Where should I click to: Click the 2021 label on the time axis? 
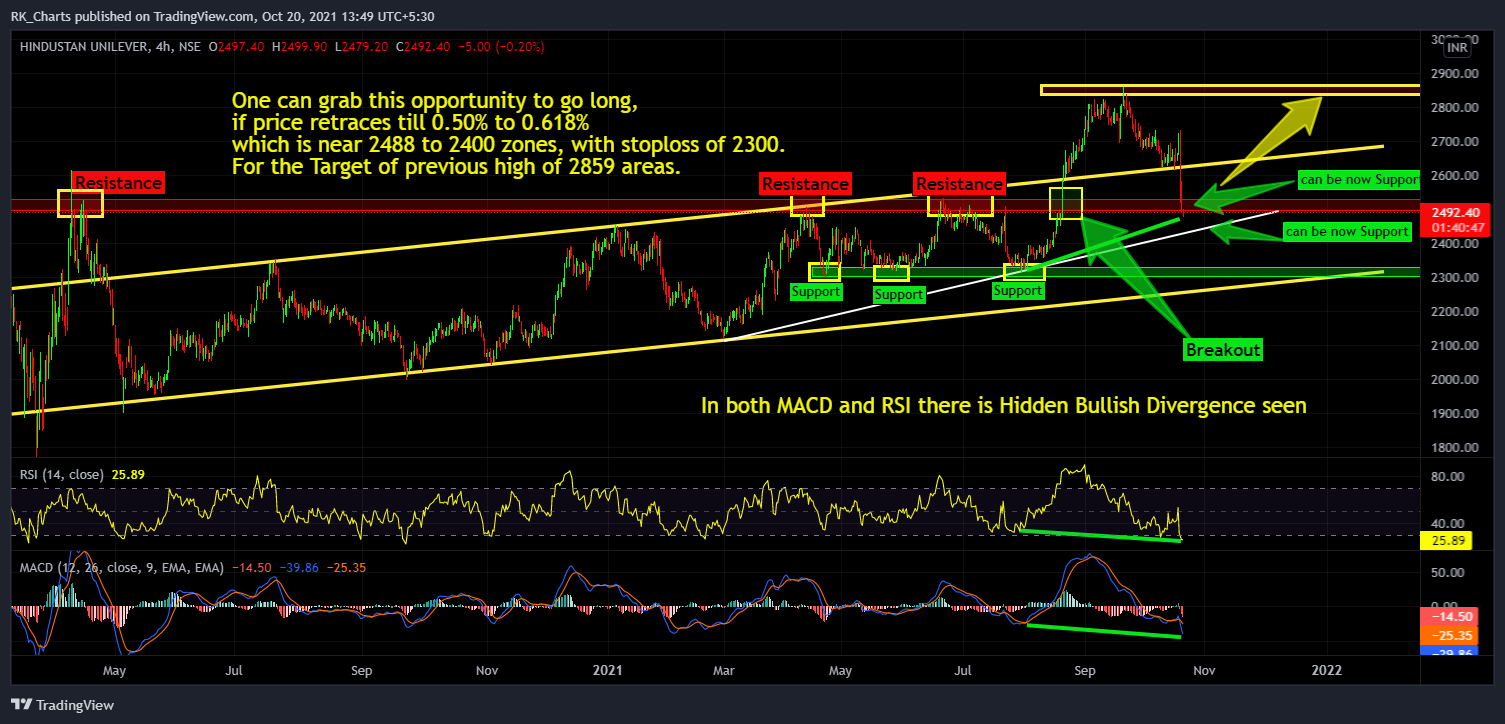609,669
